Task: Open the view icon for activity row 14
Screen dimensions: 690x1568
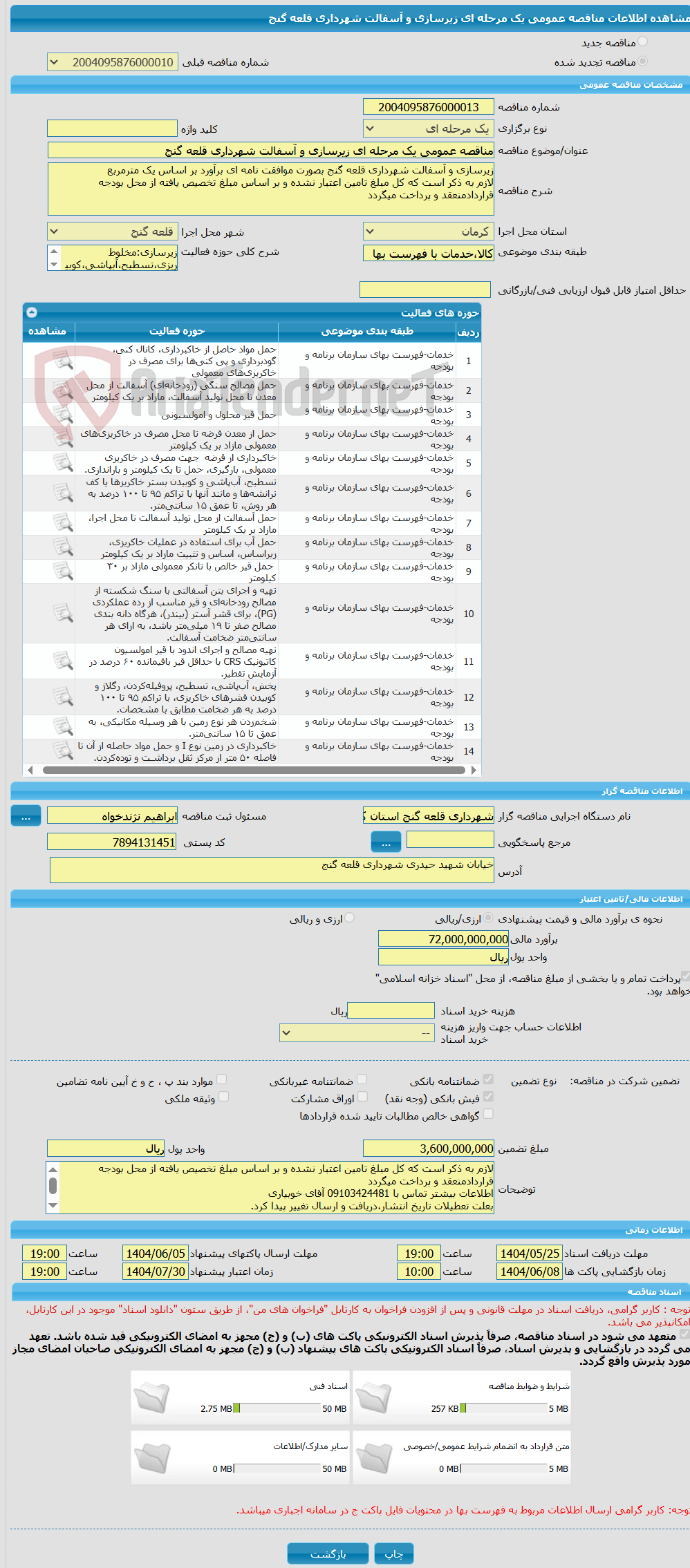Action: pos(63,751)
